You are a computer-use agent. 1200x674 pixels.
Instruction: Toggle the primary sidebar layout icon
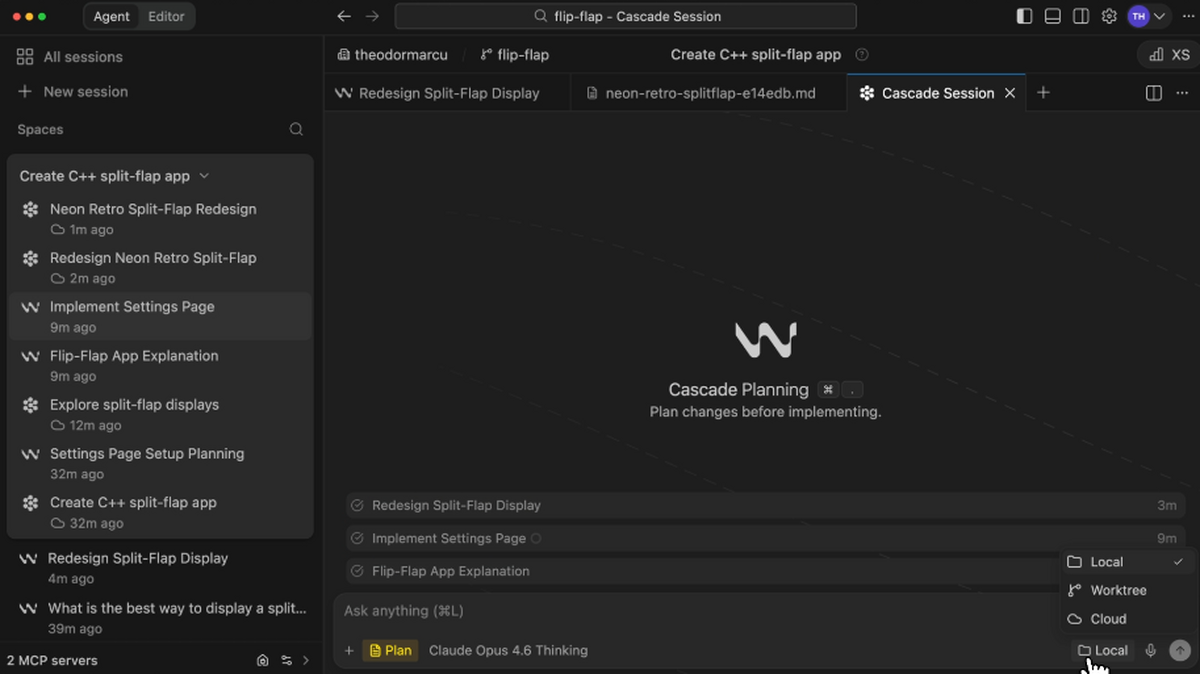tap(1024, 16)
